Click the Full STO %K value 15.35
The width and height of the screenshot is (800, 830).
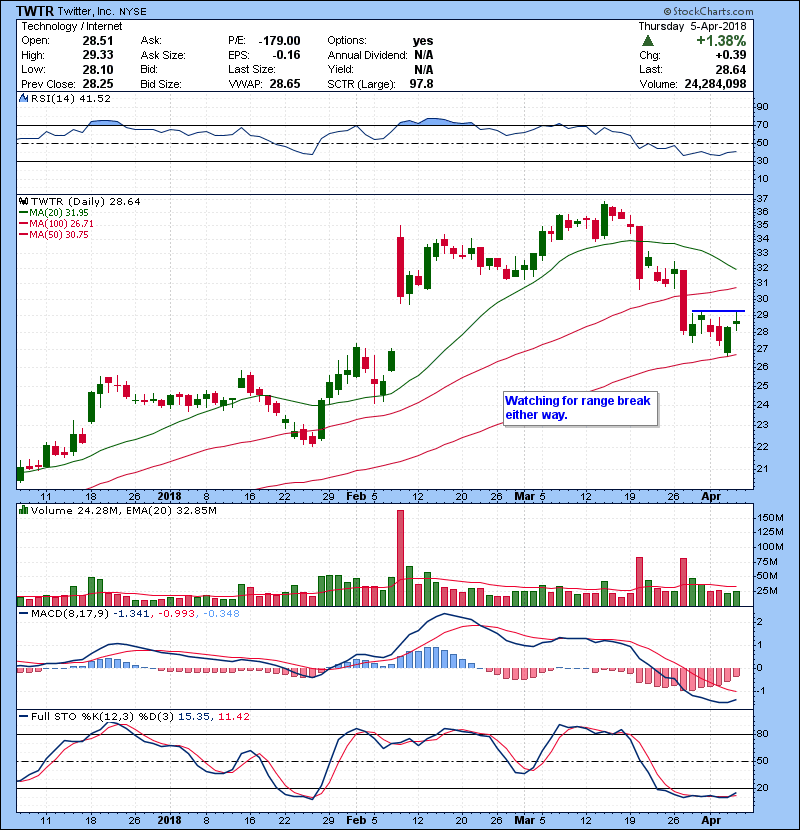click(x=195, y=717)
